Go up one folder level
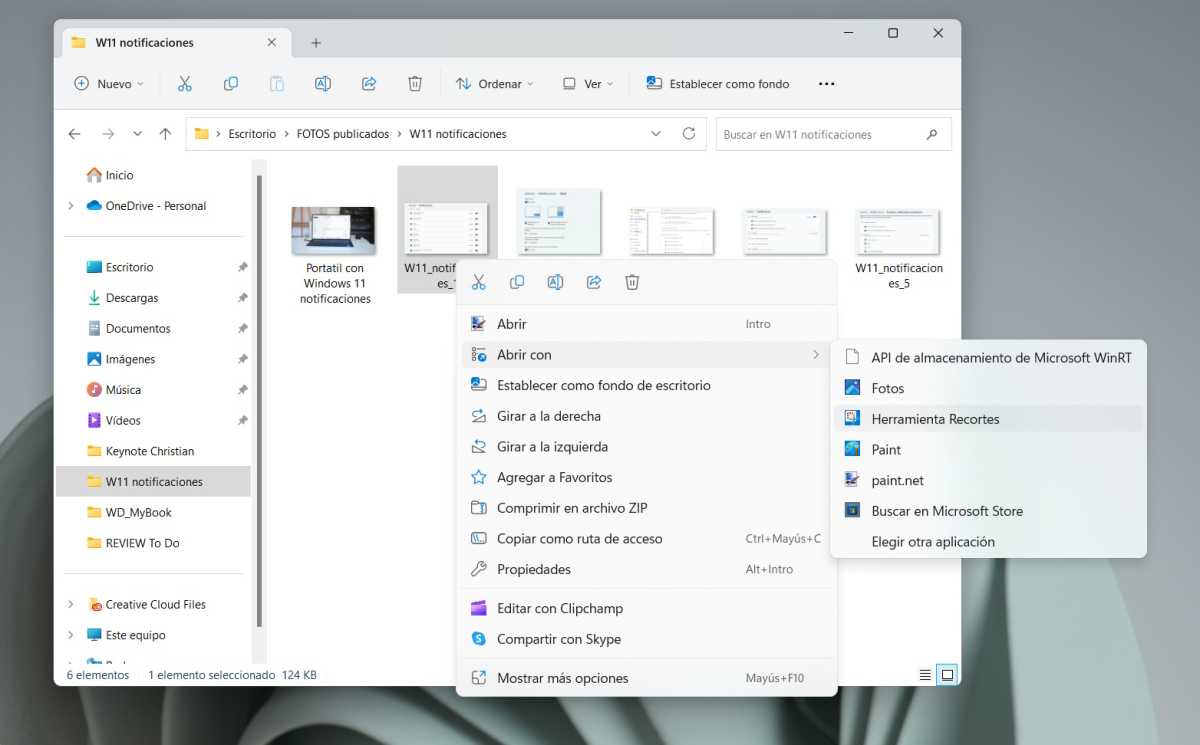 coord(166,134)
